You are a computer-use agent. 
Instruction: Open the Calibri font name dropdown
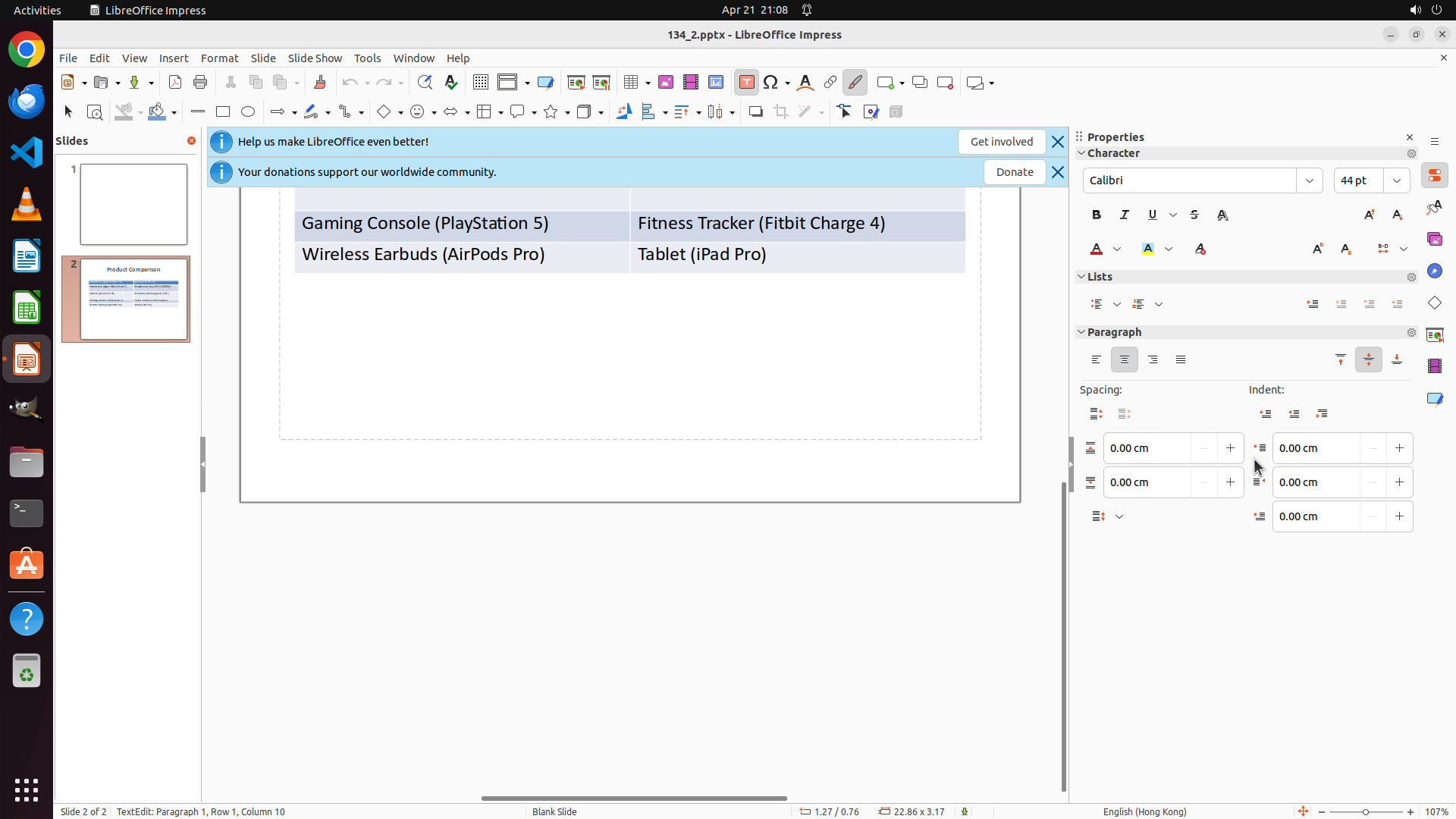1310,180
